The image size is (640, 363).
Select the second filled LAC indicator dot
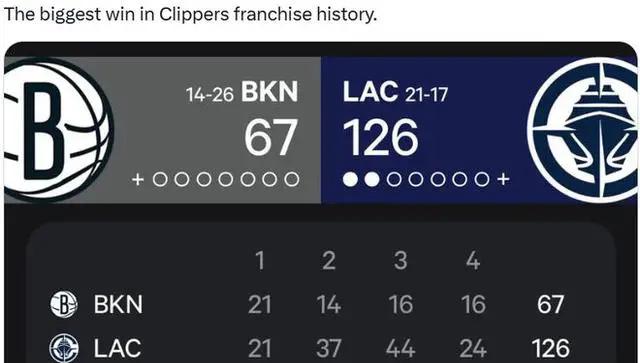[372, 179]
